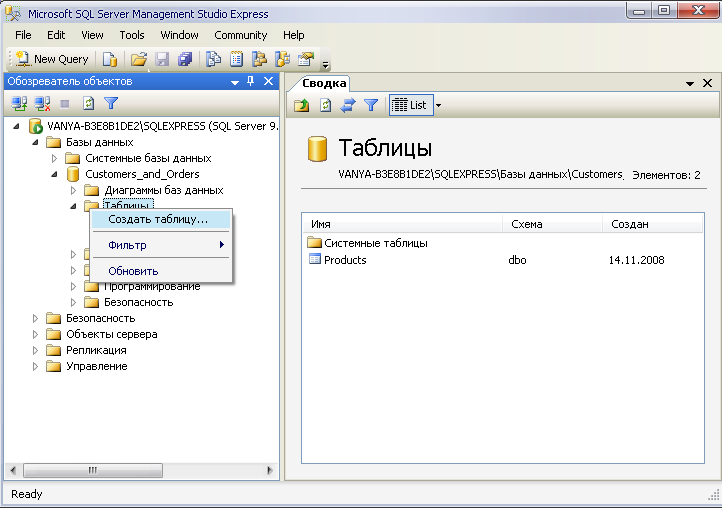Click the Open File folder icon
The image size is (722, 510).
[139, 59]
